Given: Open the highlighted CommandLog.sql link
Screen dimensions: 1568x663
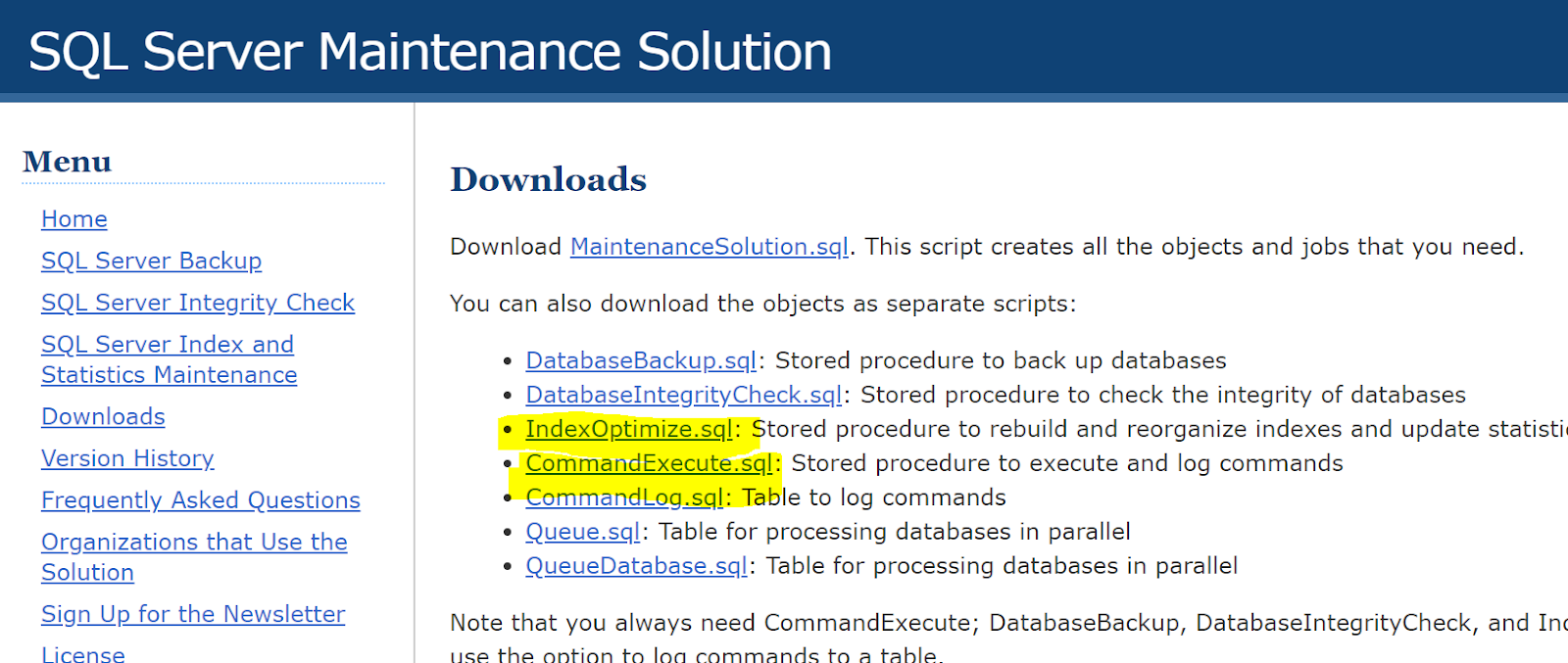Looking at the screenshot, I should coord(624,497).
